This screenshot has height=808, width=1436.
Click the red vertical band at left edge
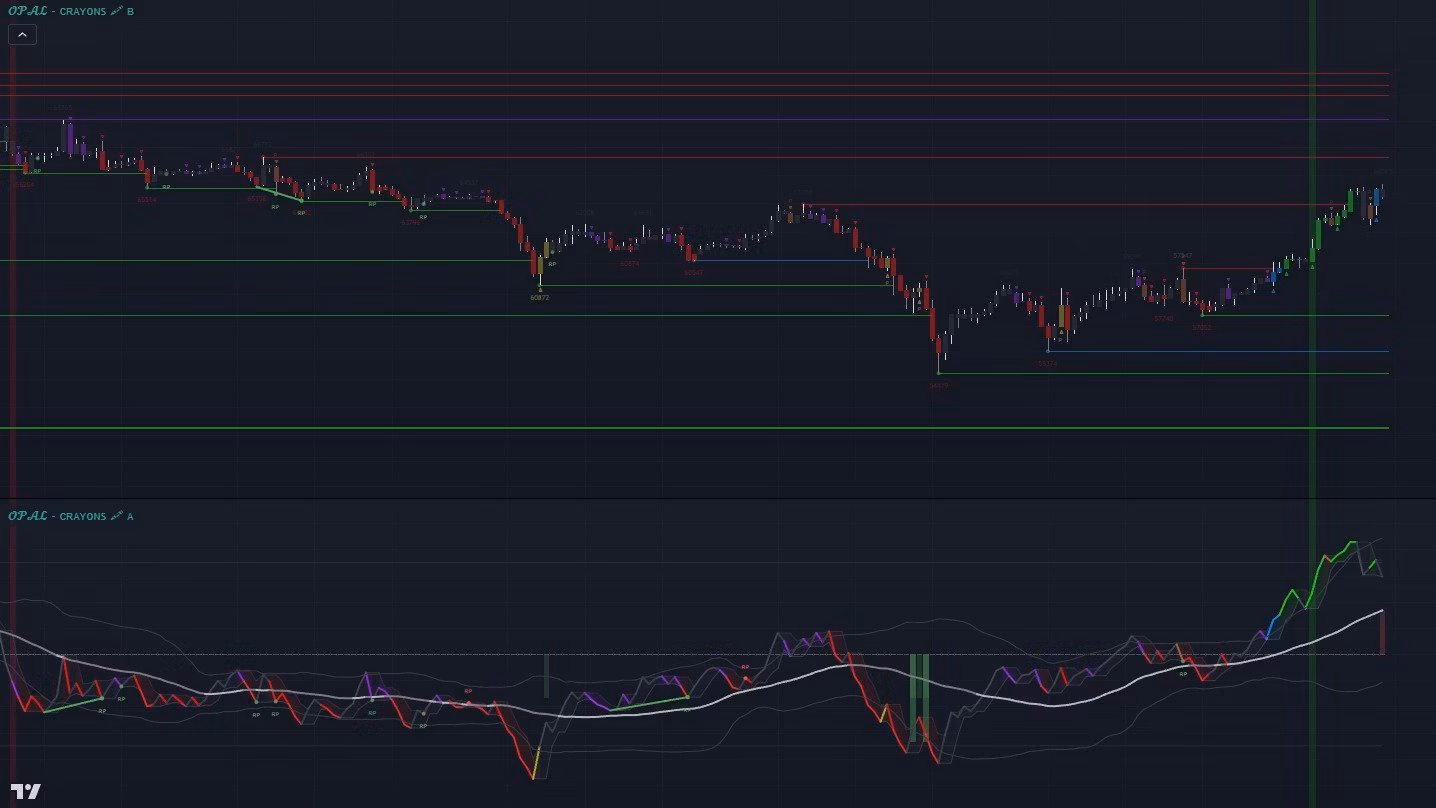12,300
